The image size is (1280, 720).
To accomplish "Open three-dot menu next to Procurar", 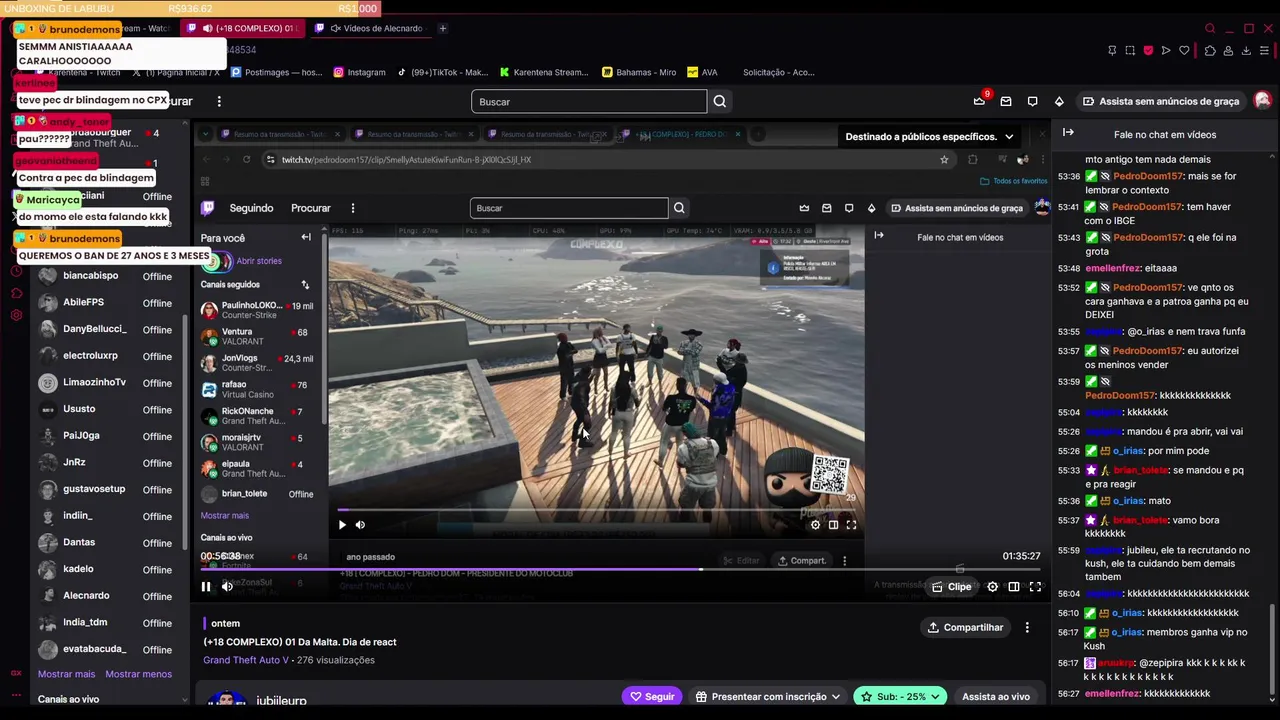I will (219, 101).
